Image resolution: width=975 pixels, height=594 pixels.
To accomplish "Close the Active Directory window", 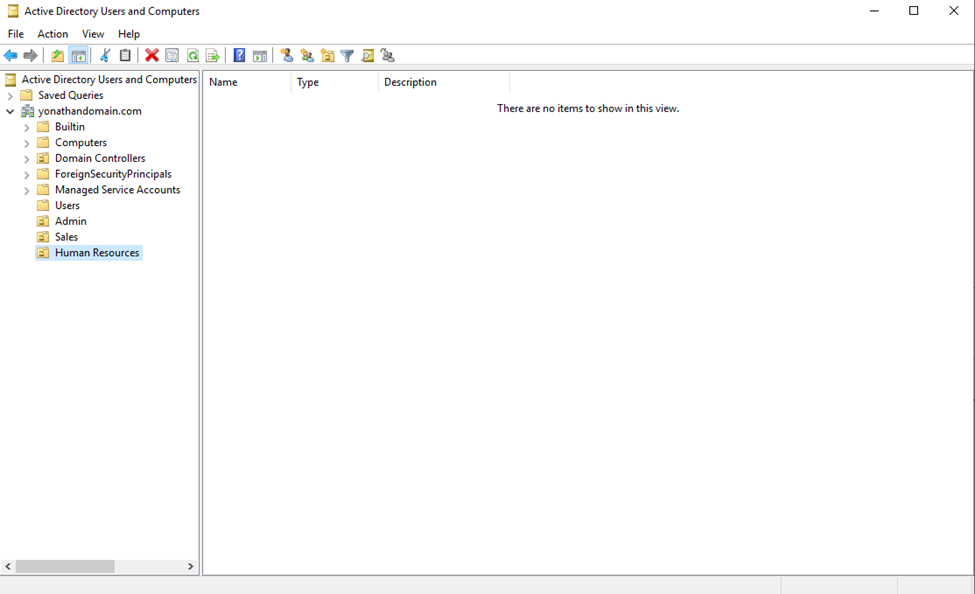I will tap(953, 11).
